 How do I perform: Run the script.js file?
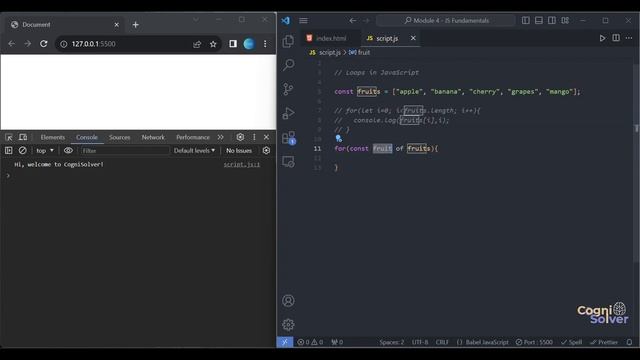coord(602,38)
